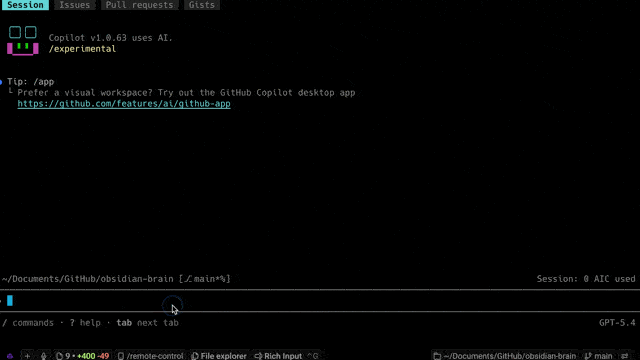640x360 pixels.
Task: Open the Pull requests tab
Action: click(x=139, y=5)
